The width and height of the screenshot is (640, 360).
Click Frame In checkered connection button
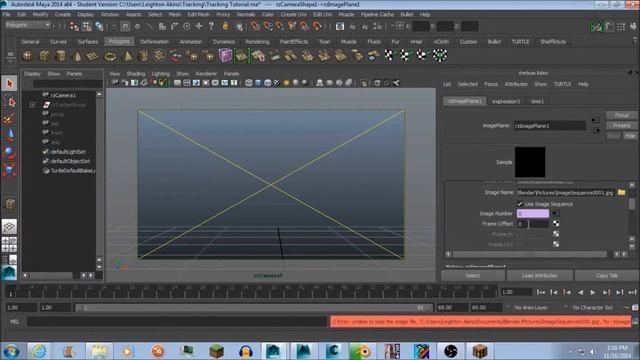tap(556, 234)
